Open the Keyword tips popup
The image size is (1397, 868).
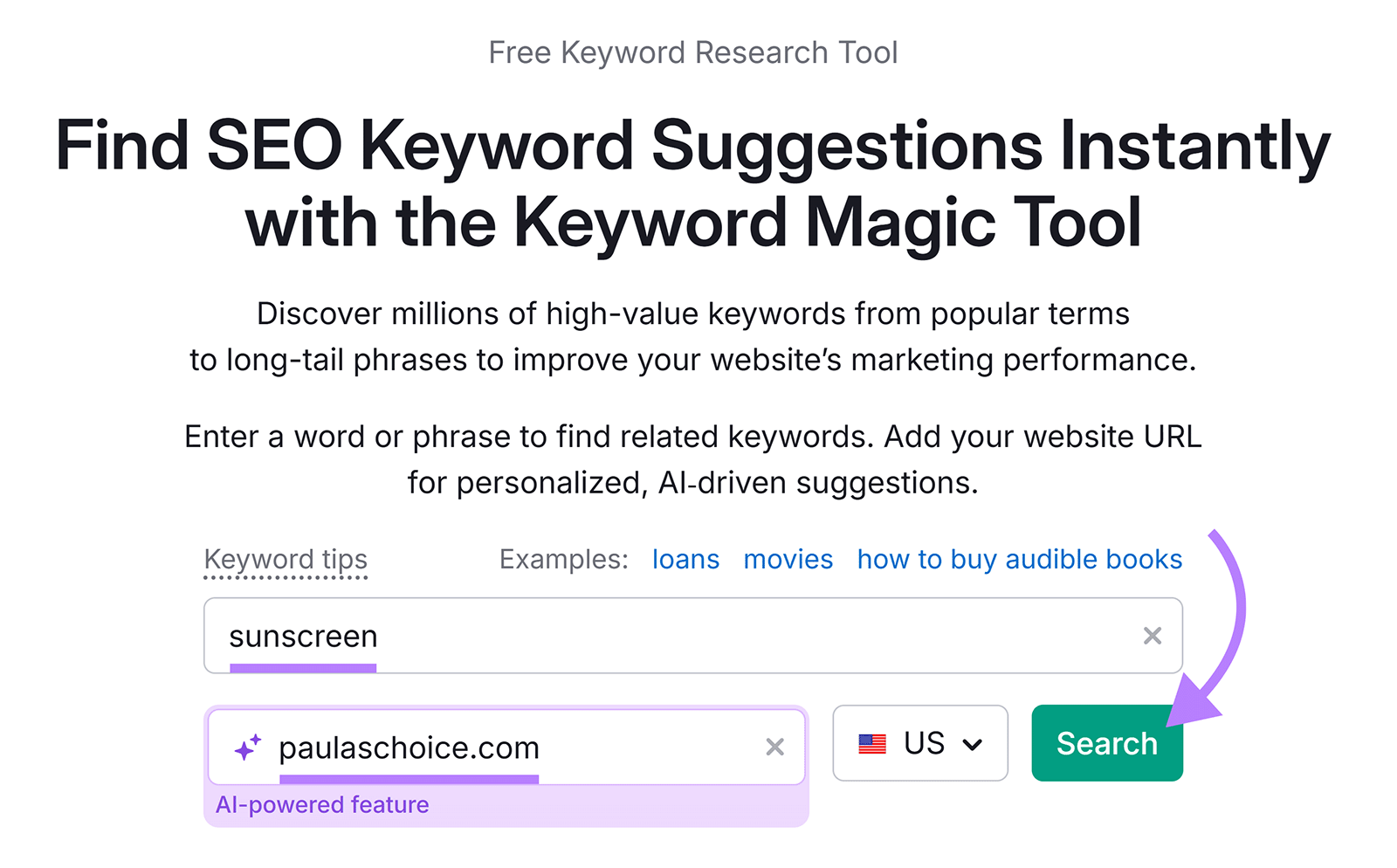point(285,559)
